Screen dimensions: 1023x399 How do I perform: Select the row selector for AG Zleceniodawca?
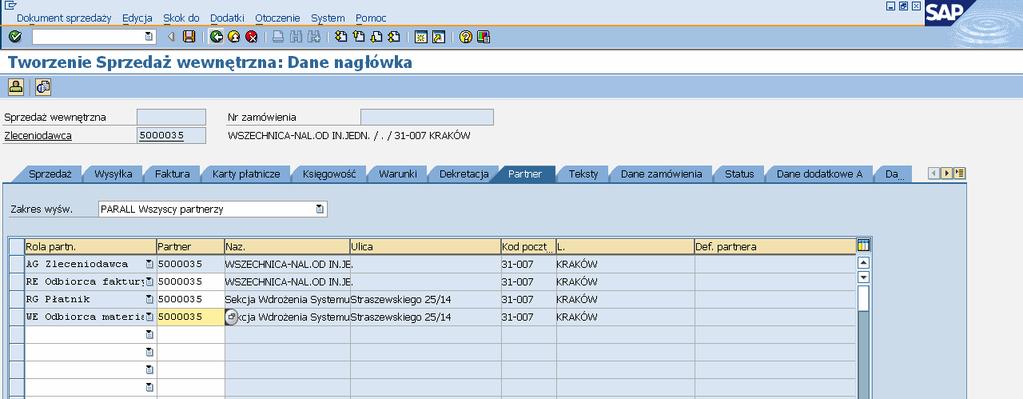(16, 264)
